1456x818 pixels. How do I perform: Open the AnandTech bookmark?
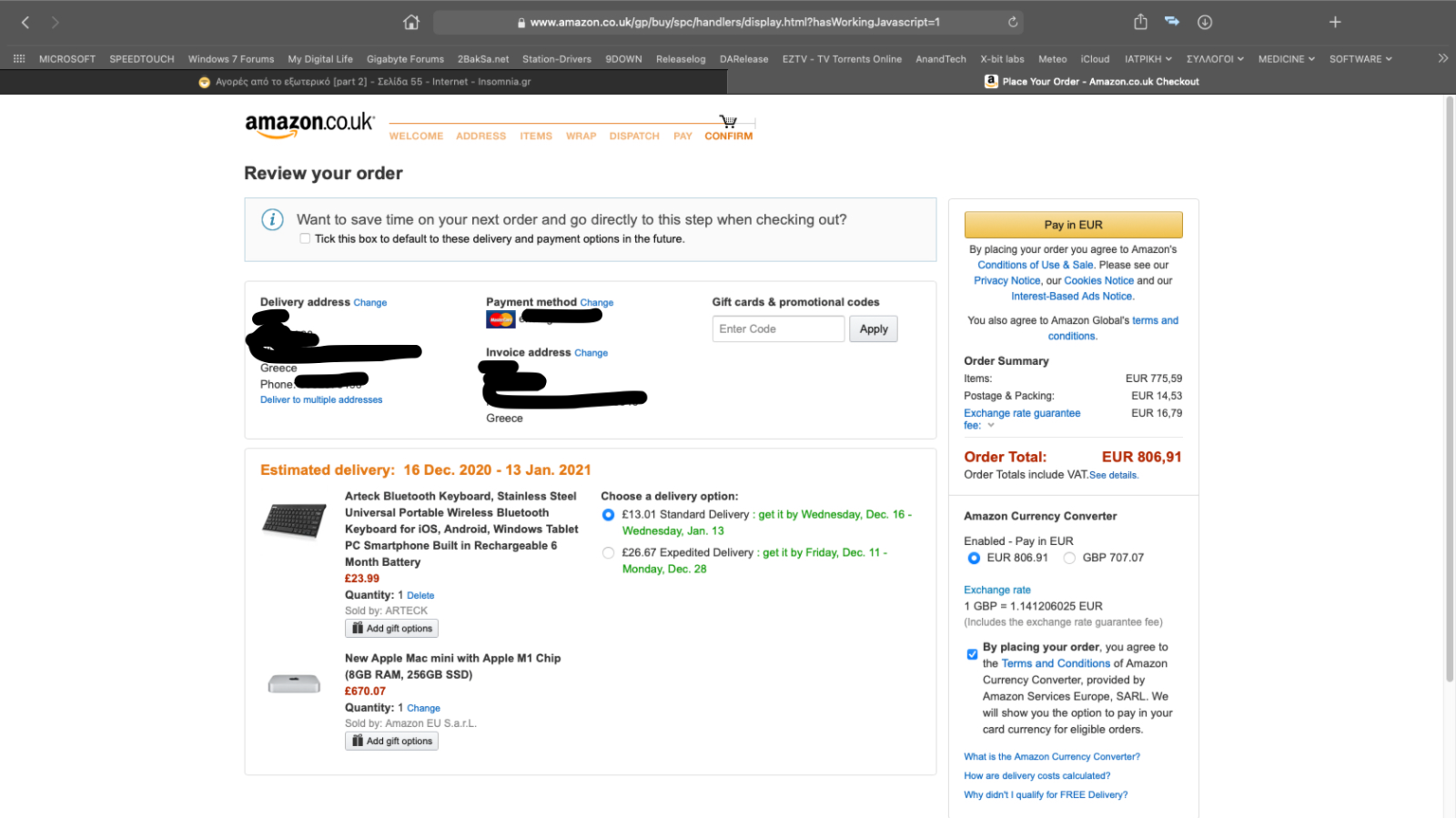click(x=941, y=58)
